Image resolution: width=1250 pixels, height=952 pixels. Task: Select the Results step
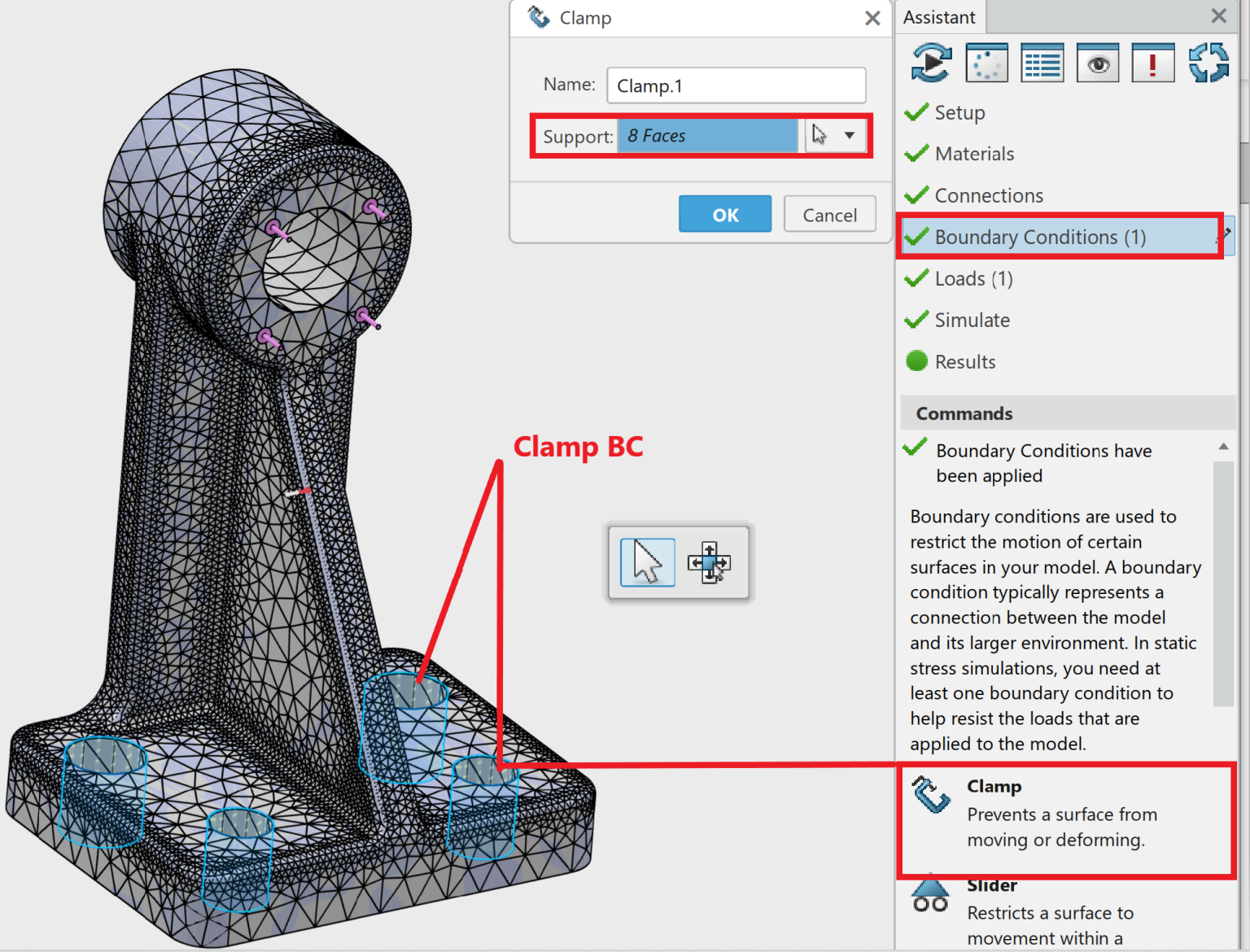(965, 361)
